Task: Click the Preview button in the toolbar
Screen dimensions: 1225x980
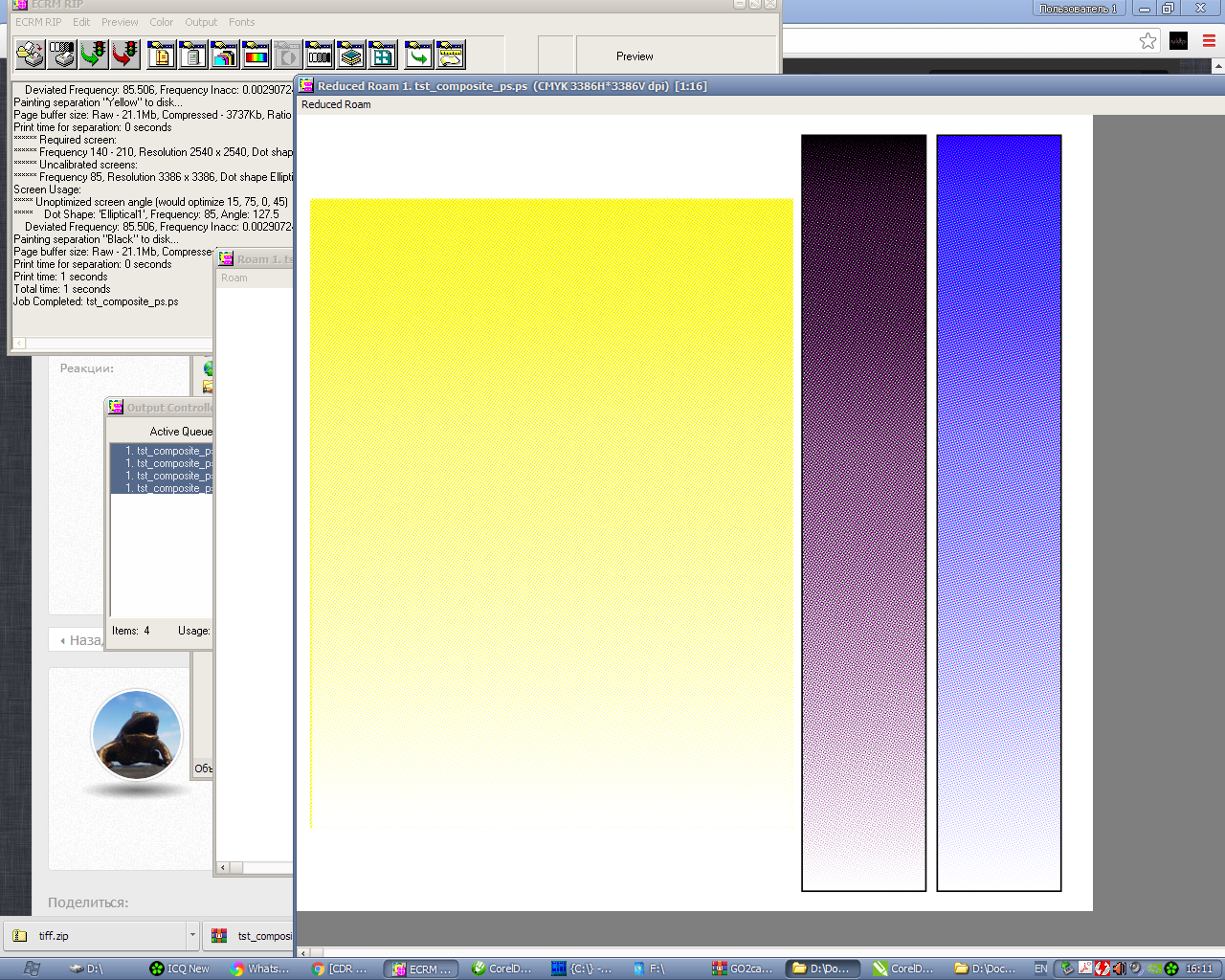Action: (635, 56)
